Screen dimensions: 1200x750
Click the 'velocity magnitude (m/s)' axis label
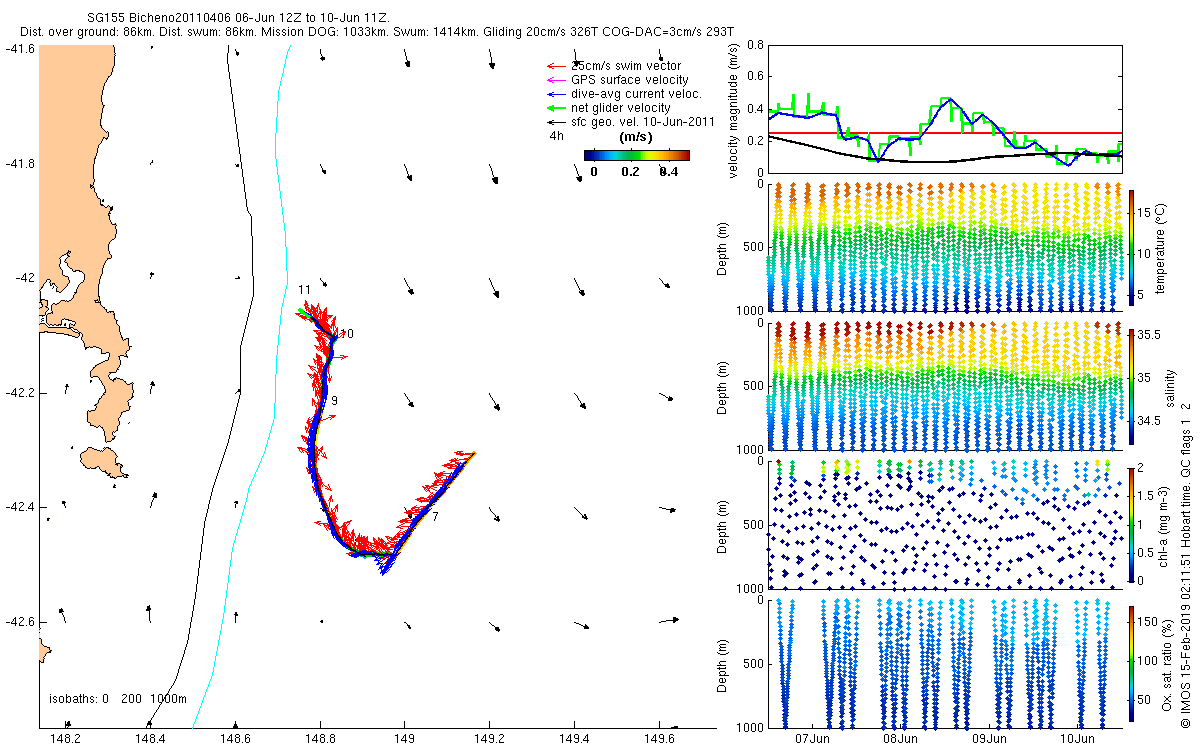[734, 109]
